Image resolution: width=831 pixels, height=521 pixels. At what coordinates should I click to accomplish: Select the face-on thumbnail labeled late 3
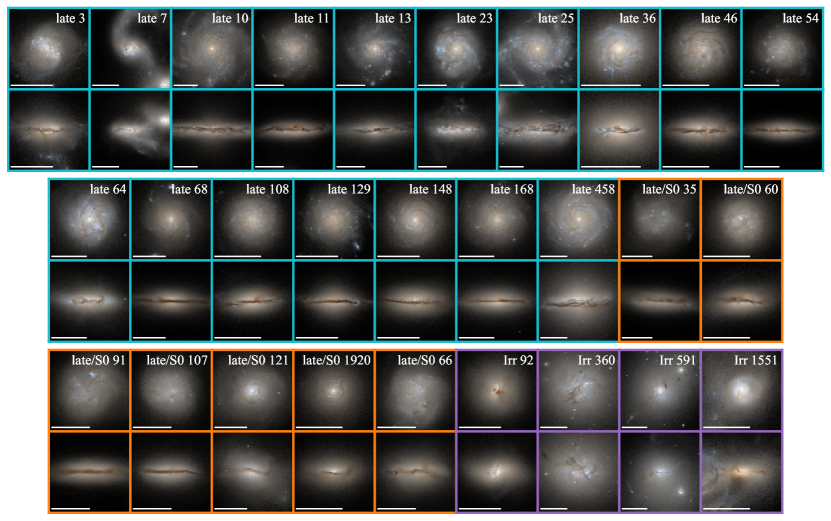click(x=49, y=48)
